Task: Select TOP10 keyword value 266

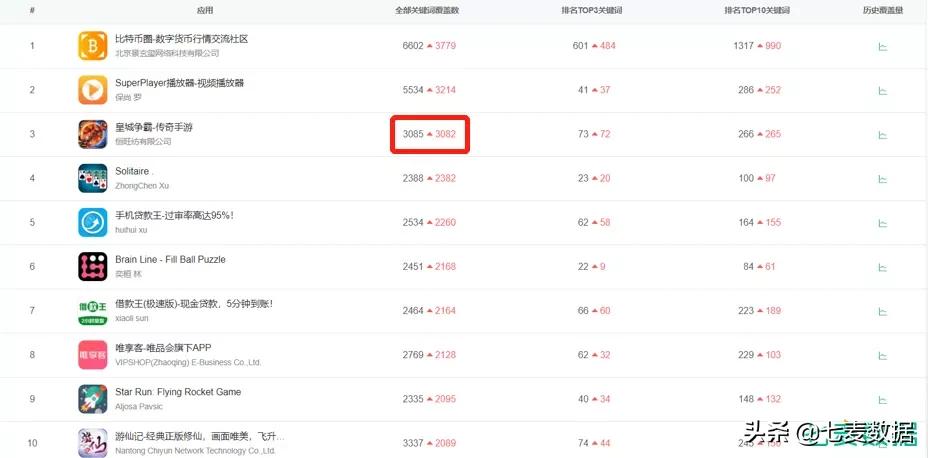Action: point(746,134)
